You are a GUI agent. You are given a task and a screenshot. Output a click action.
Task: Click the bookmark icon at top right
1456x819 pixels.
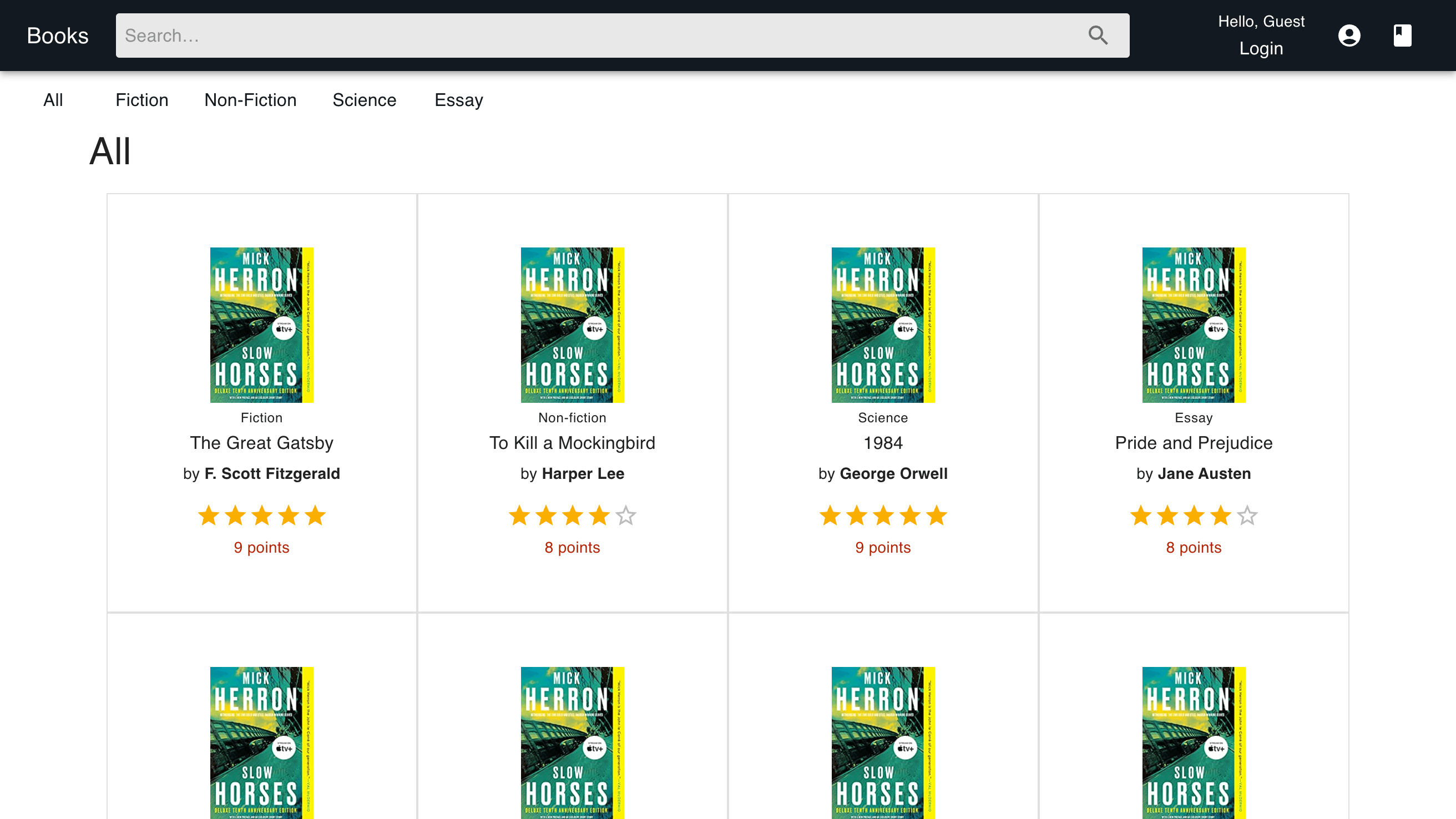(1402, 35)
